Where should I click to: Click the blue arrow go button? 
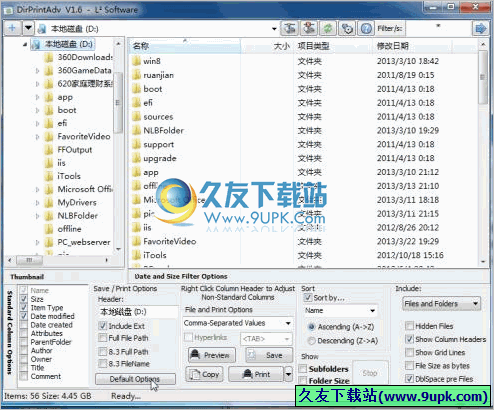coord(480,29)
